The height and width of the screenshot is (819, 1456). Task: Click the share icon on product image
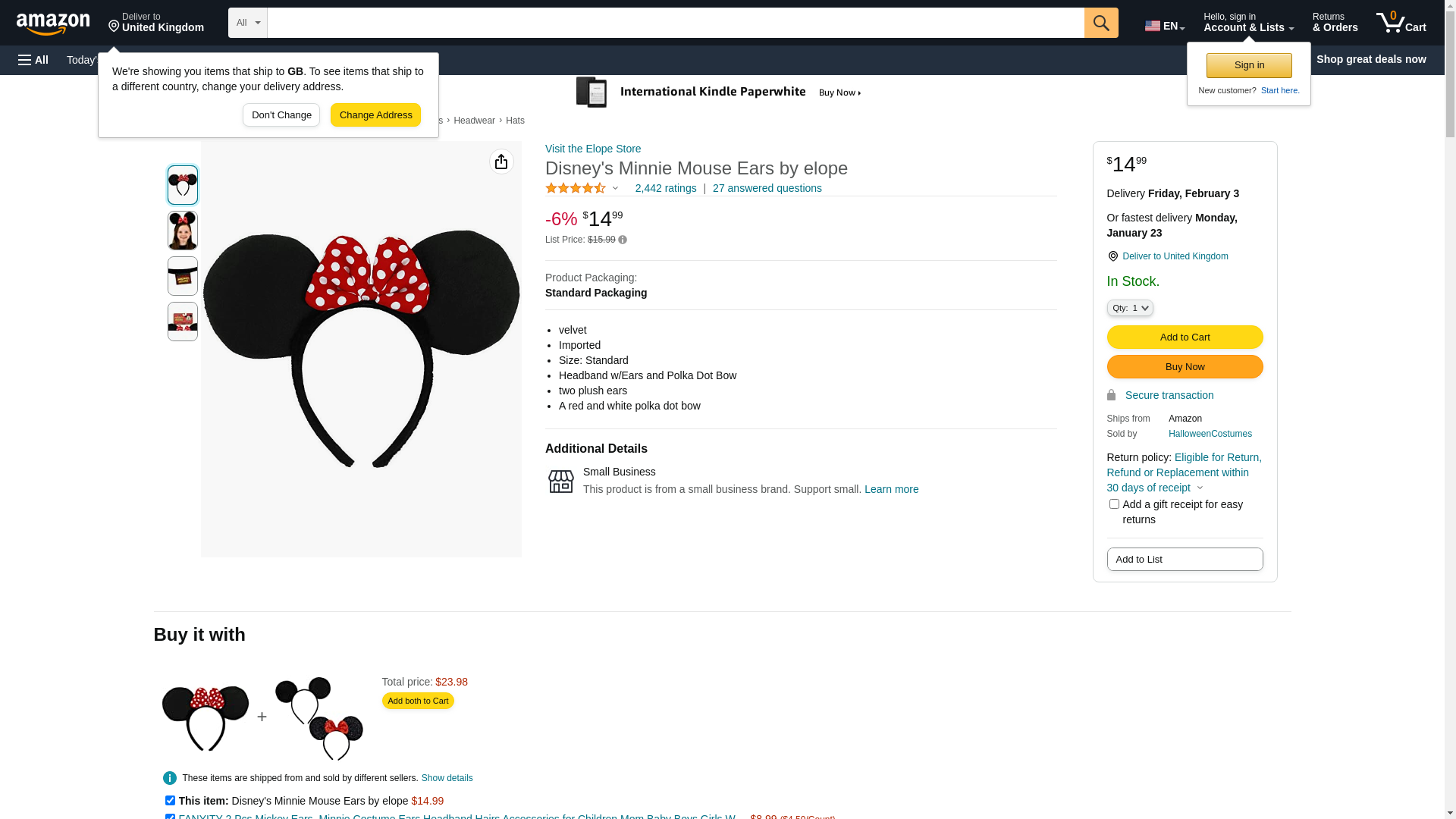501,162
